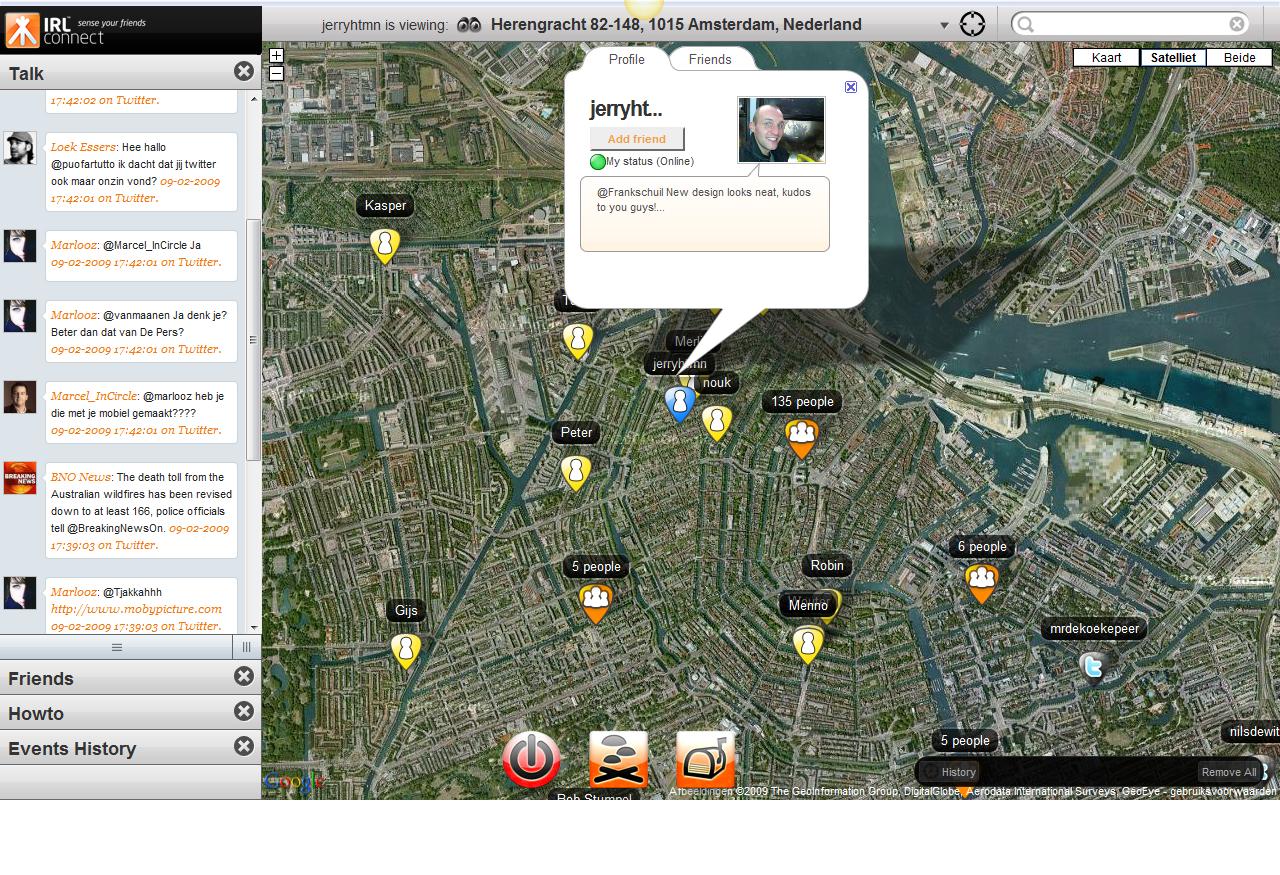Switch map view to Beide

pyautogui.click(x=1239, y=58)
